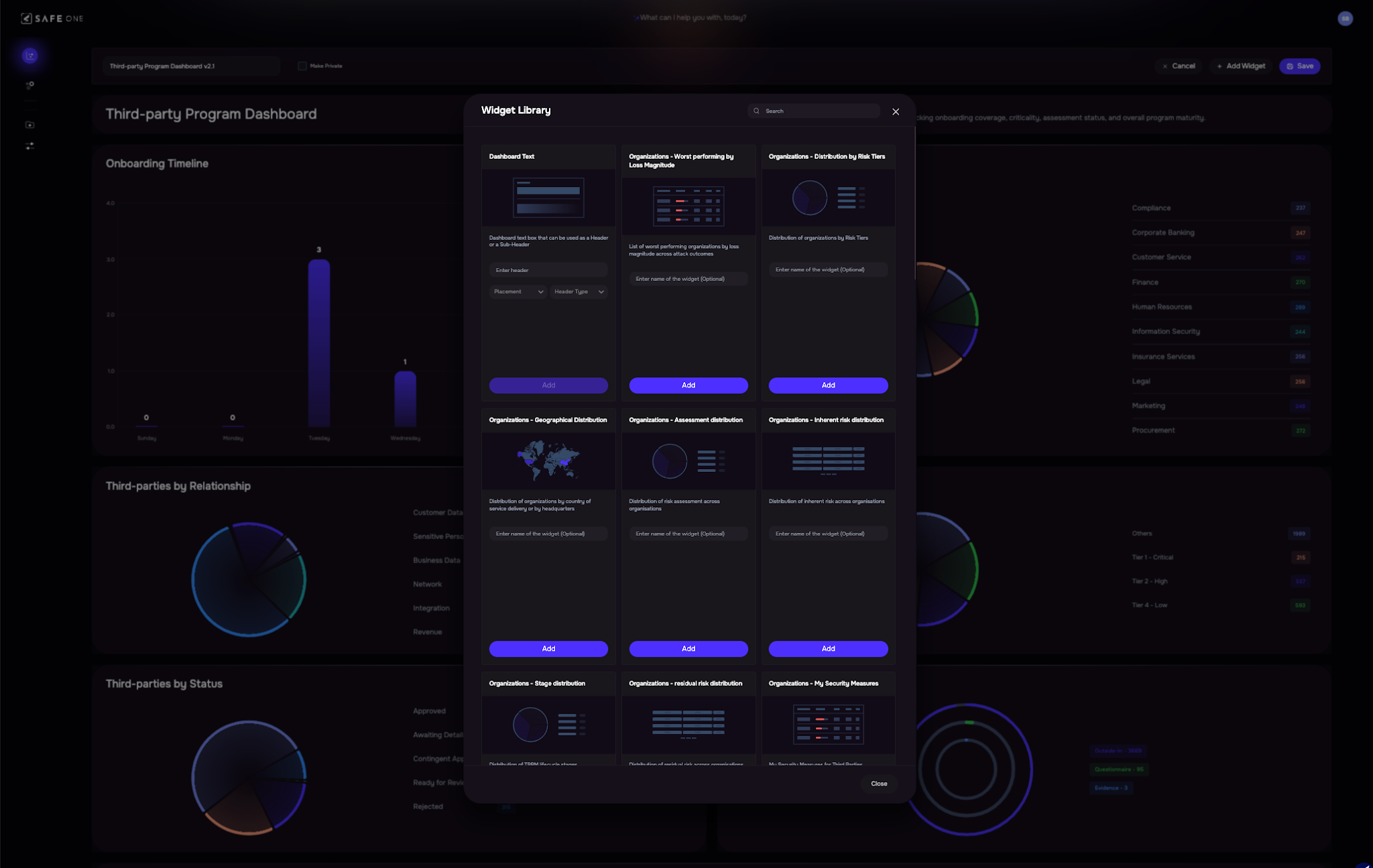1373x868 pixels.
Task: Click the dashboard name input field
Action: pos(191,66)
